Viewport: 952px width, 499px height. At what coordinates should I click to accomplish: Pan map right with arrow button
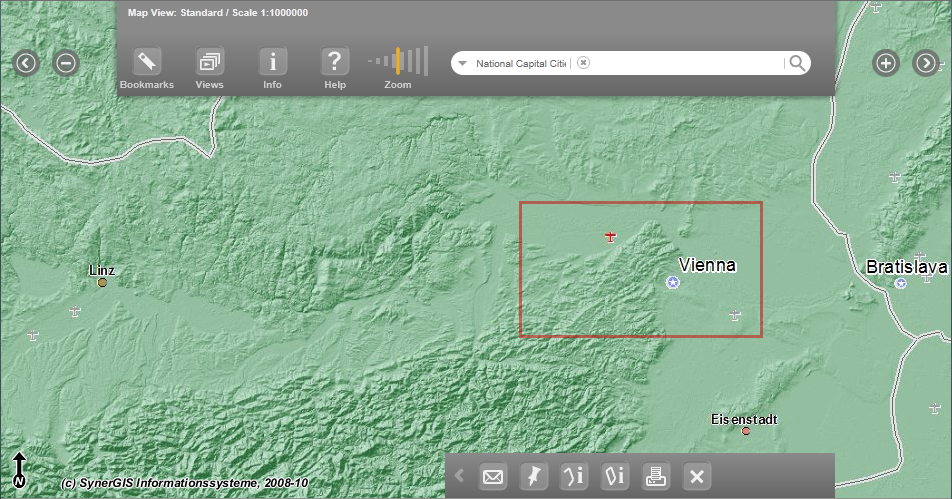coord(926,63)
